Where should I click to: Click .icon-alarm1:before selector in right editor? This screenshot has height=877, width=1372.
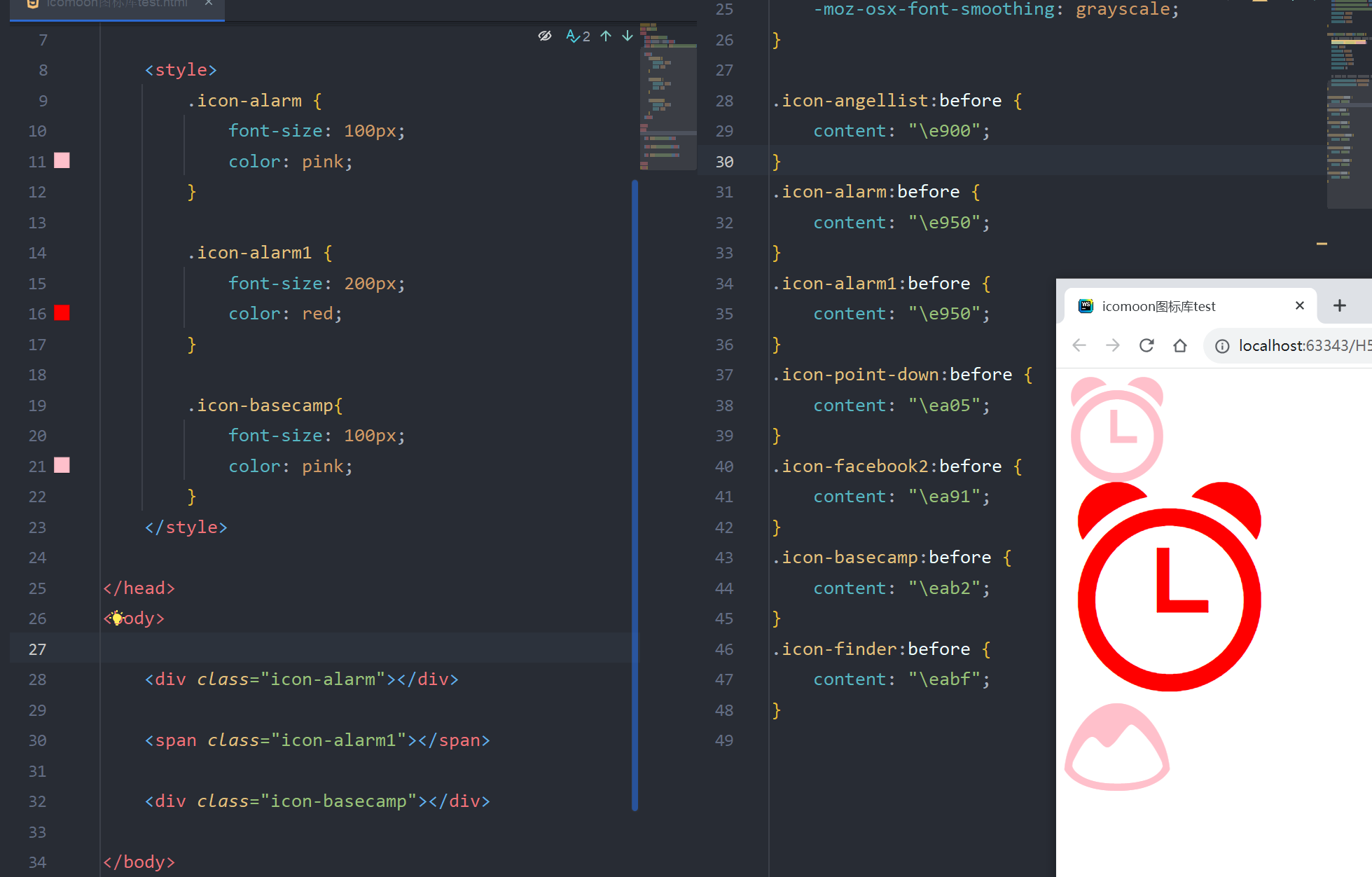point(871,283)
